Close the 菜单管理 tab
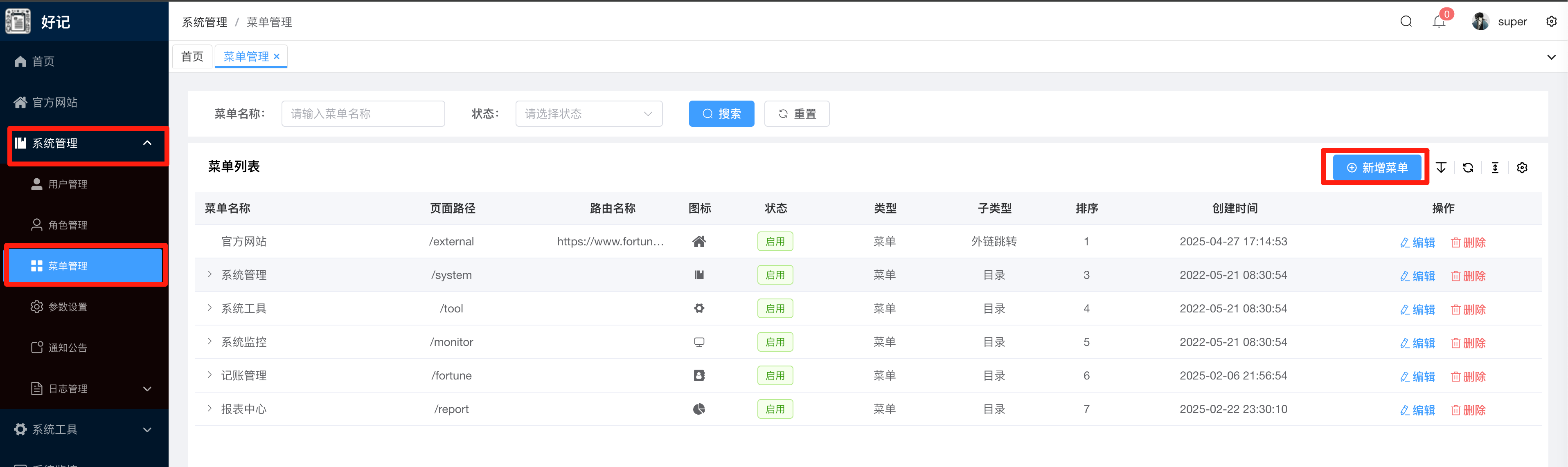The image size is (1568, 467). tap(276, 56)
